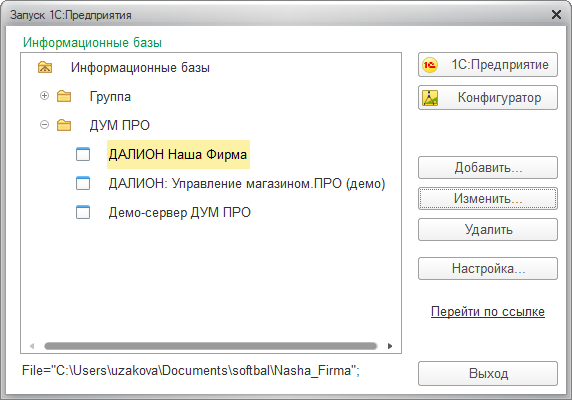The image size is (572, 400).
Task: Expand the Группа tree node
Action: pos(44,96)
